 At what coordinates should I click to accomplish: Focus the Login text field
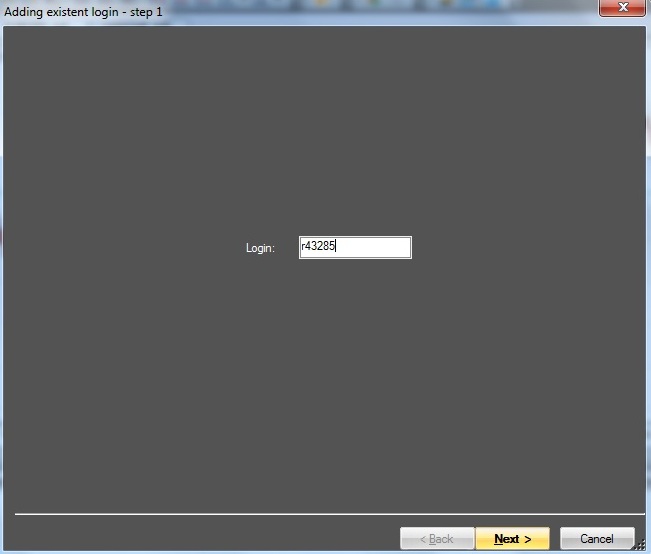pyautogui.click(x=355, y=247)
